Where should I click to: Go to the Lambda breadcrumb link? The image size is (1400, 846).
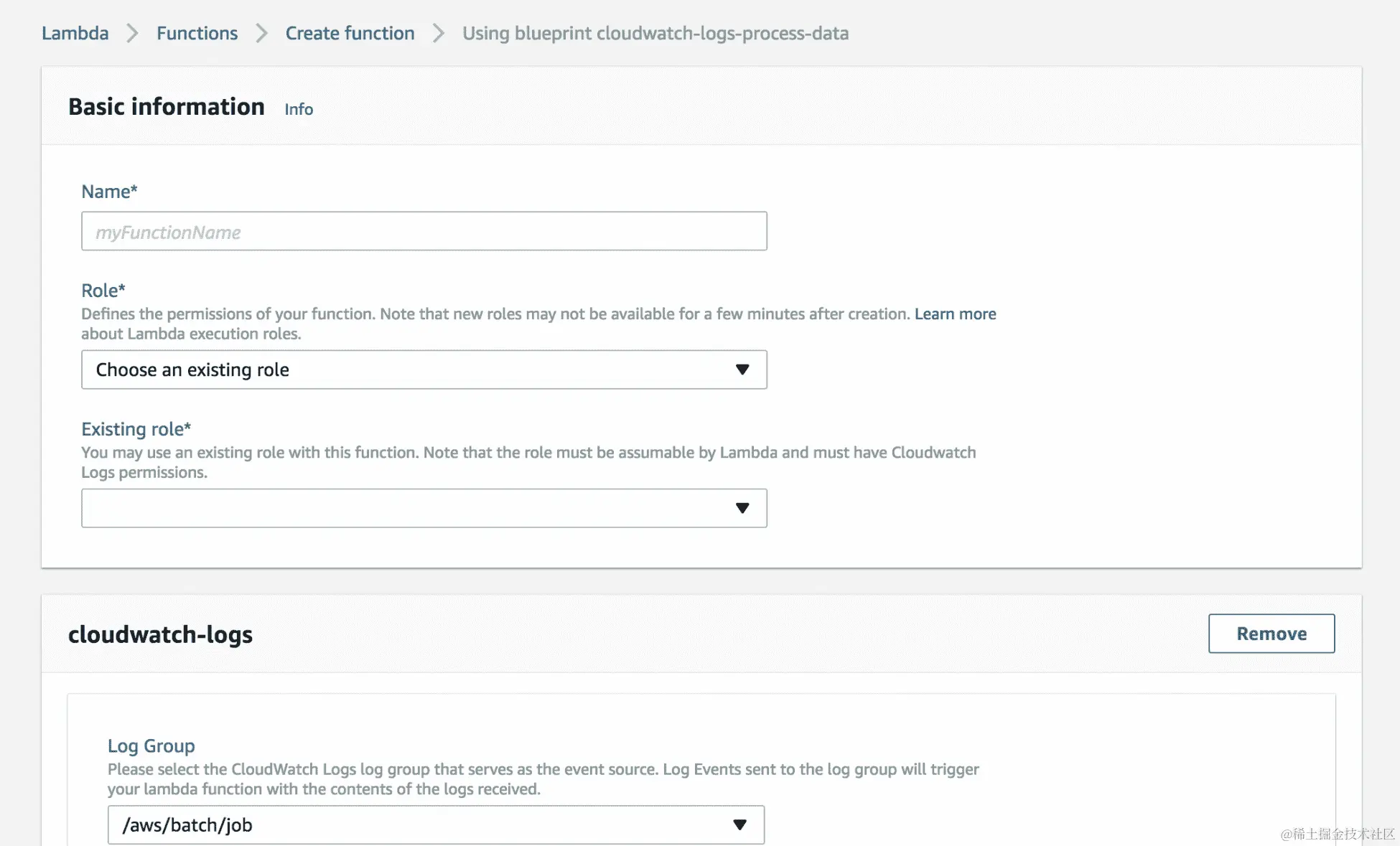pos(75,33)
